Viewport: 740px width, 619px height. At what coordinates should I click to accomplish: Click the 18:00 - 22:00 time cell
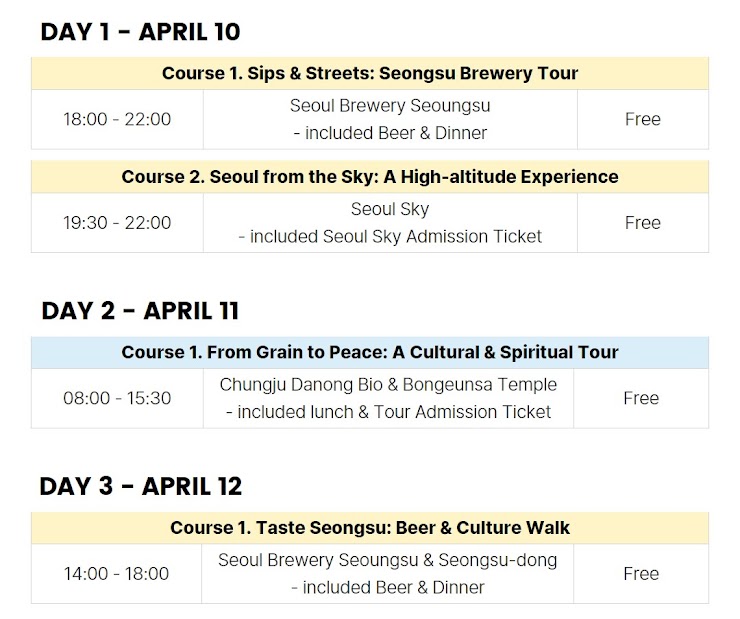pos(117,119)
